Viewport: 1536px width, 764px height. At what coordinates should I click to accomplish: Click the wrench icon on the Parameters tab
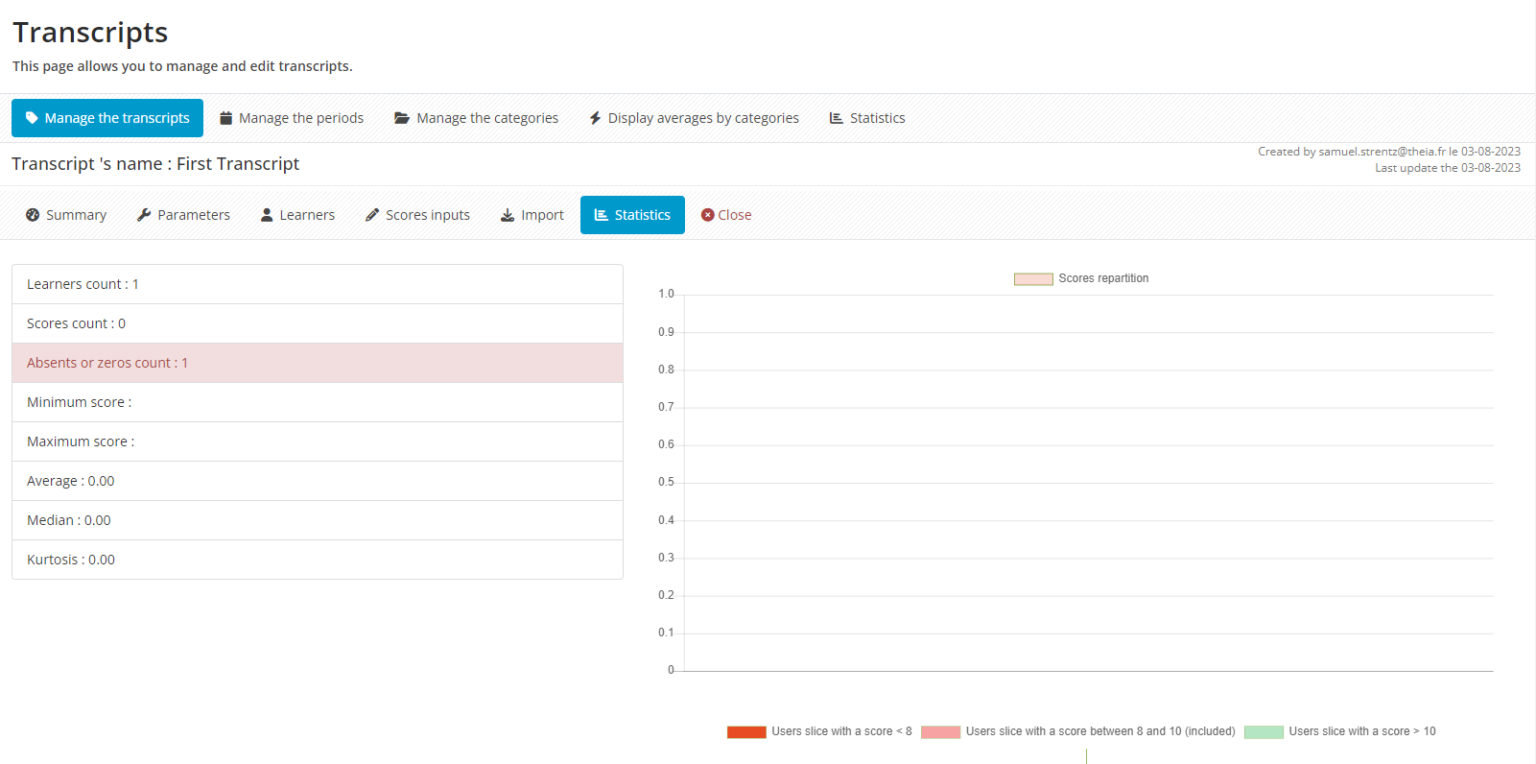coord(143,214)
